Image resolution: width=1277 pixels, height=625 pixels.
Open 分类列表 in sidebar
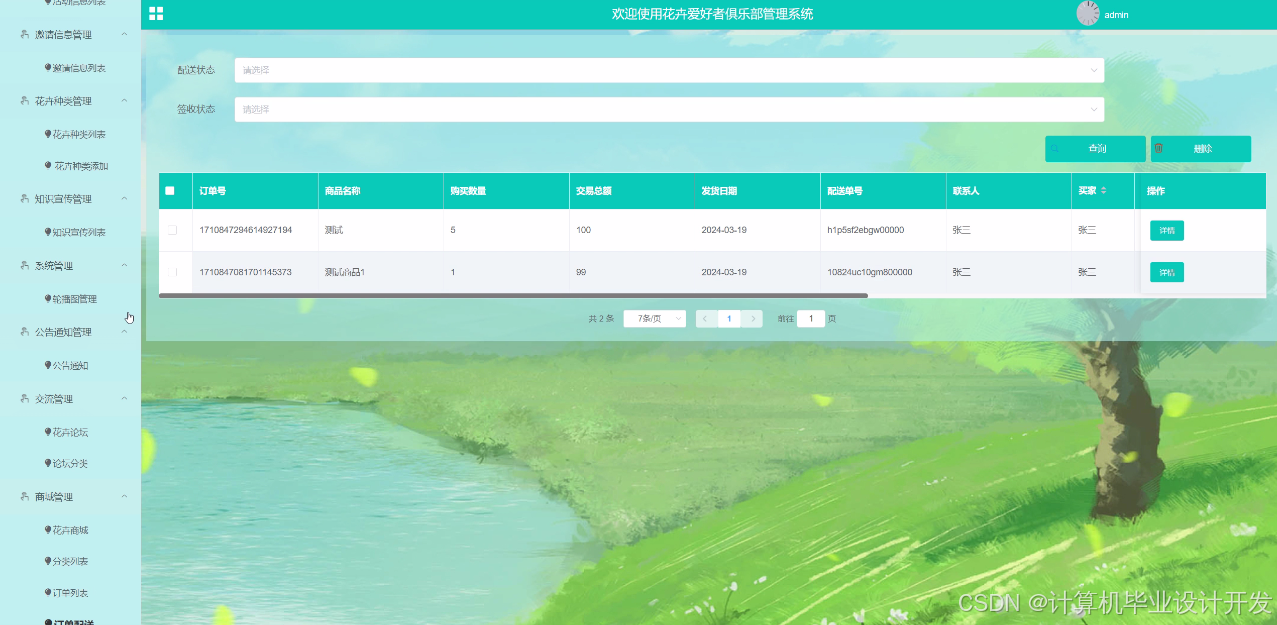pyautogui.click(x=70, y=562)
